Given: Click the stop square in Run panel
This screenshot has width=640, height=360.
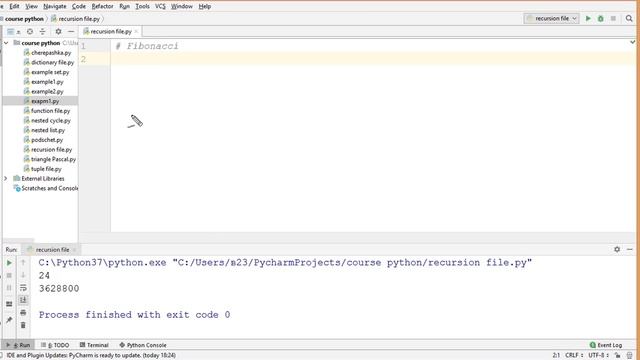Looking at the screenshot, I should tap(9, 276).
